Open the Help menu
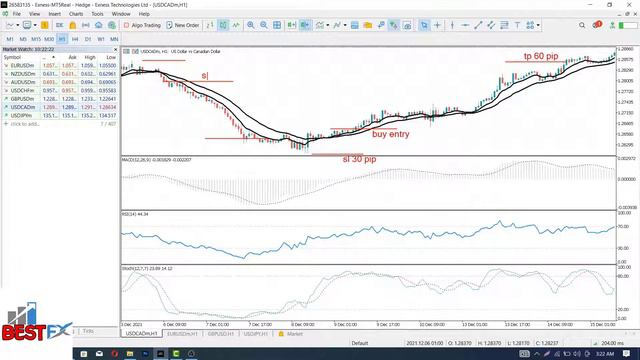 [144, 14]
